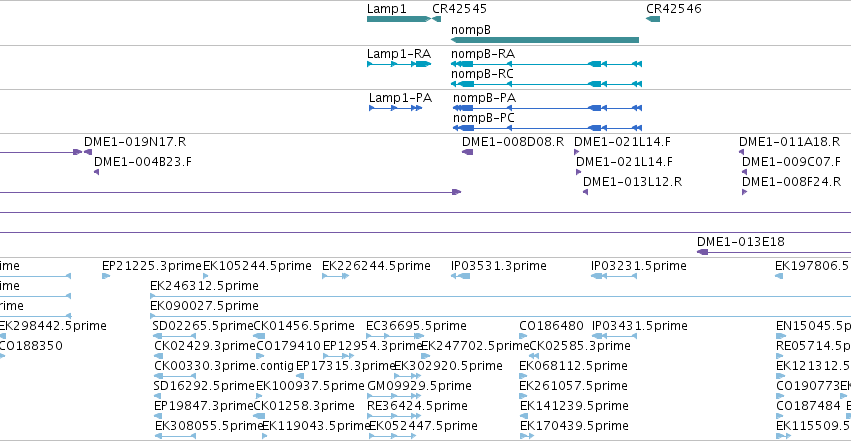
Task: Click the CO187484 feature
Action: (780, 417)
